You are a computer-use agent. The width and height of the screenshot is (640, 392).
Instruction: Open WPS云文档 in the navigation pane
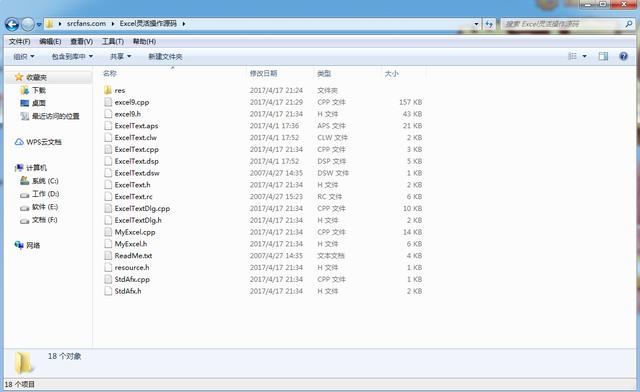[44, 142]
